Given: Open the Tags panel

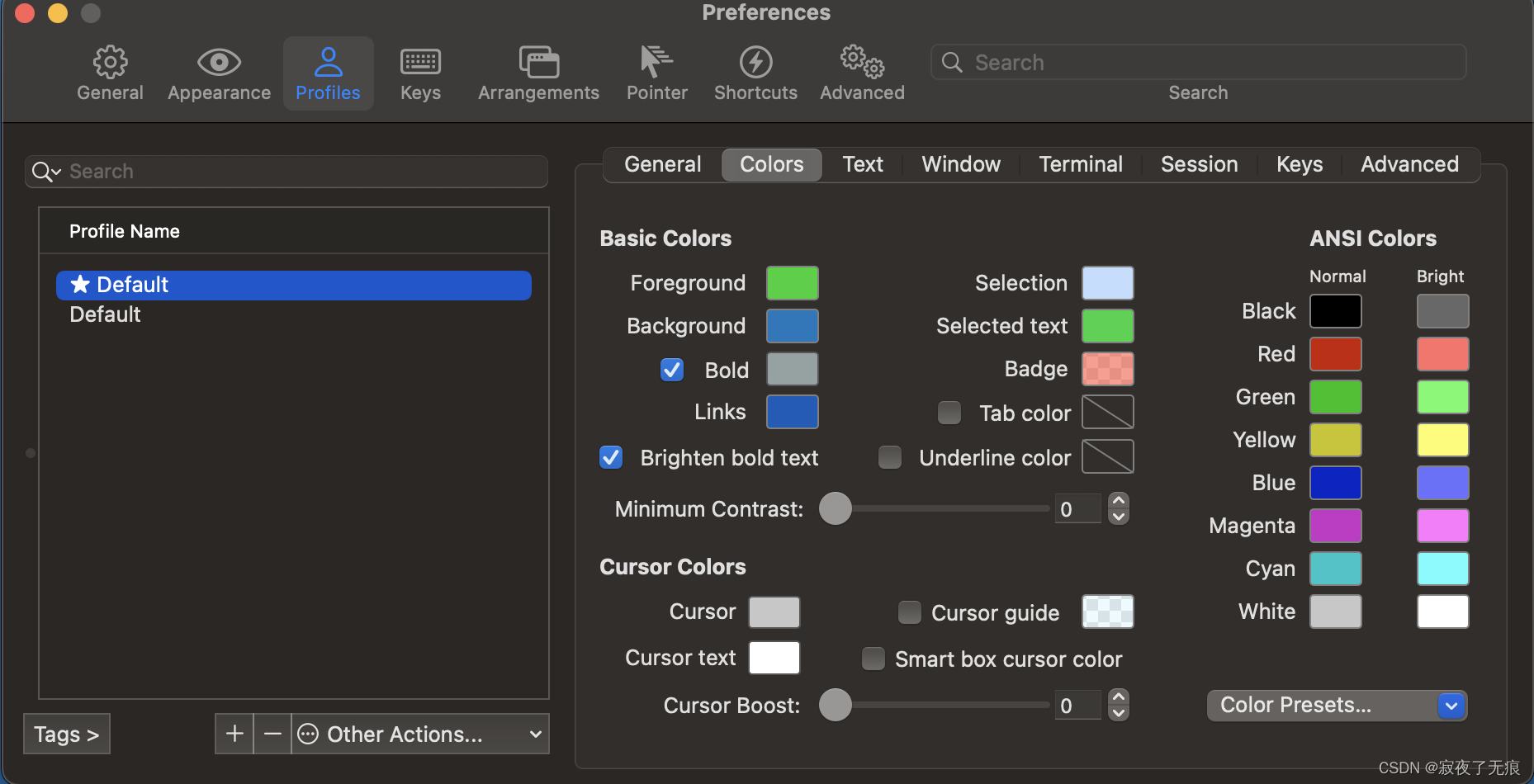Looking at the screenshot, I should click(66, 734).
